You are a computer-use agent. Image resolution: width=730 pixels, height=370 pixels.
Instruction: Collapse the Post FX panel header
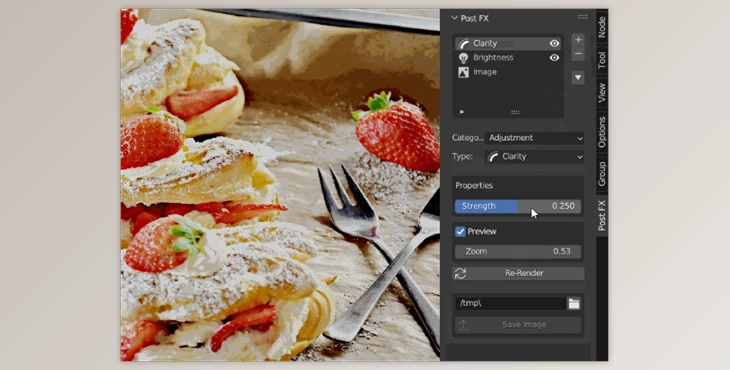click(454, 18)
